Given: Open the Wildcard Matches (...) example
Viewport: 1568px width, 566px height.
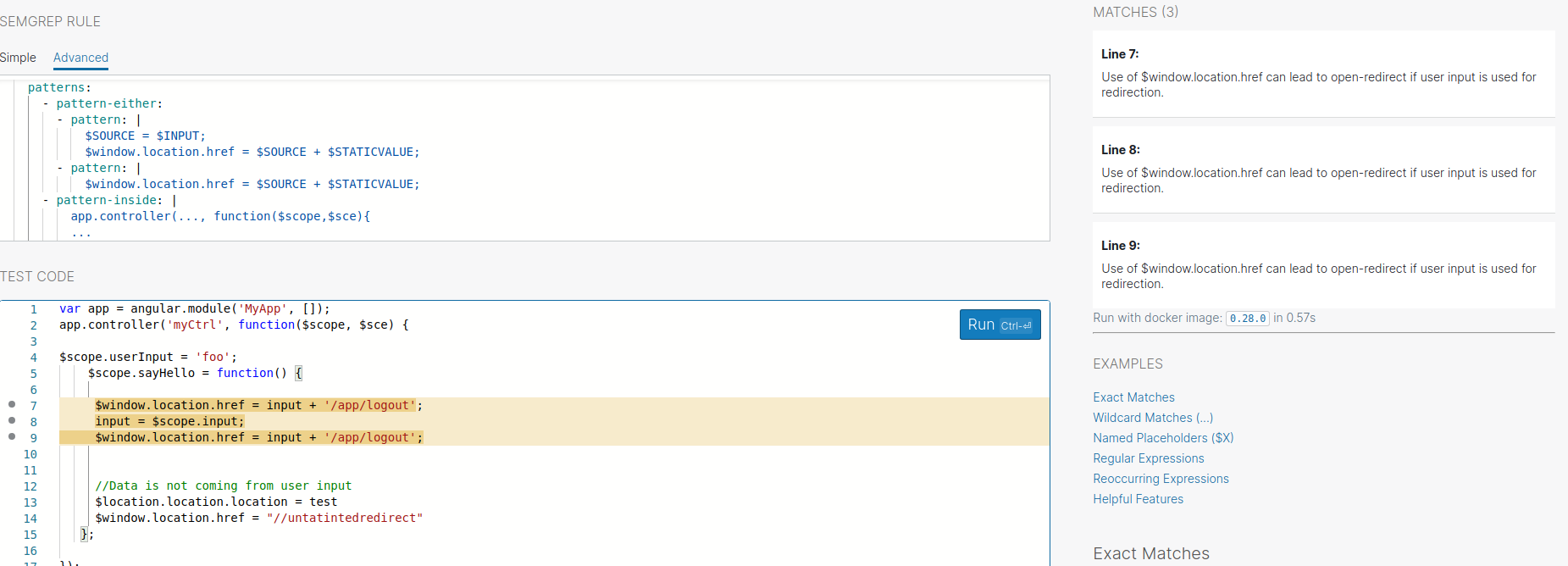Looking at the screenshot, I should tap(1152, 418).
